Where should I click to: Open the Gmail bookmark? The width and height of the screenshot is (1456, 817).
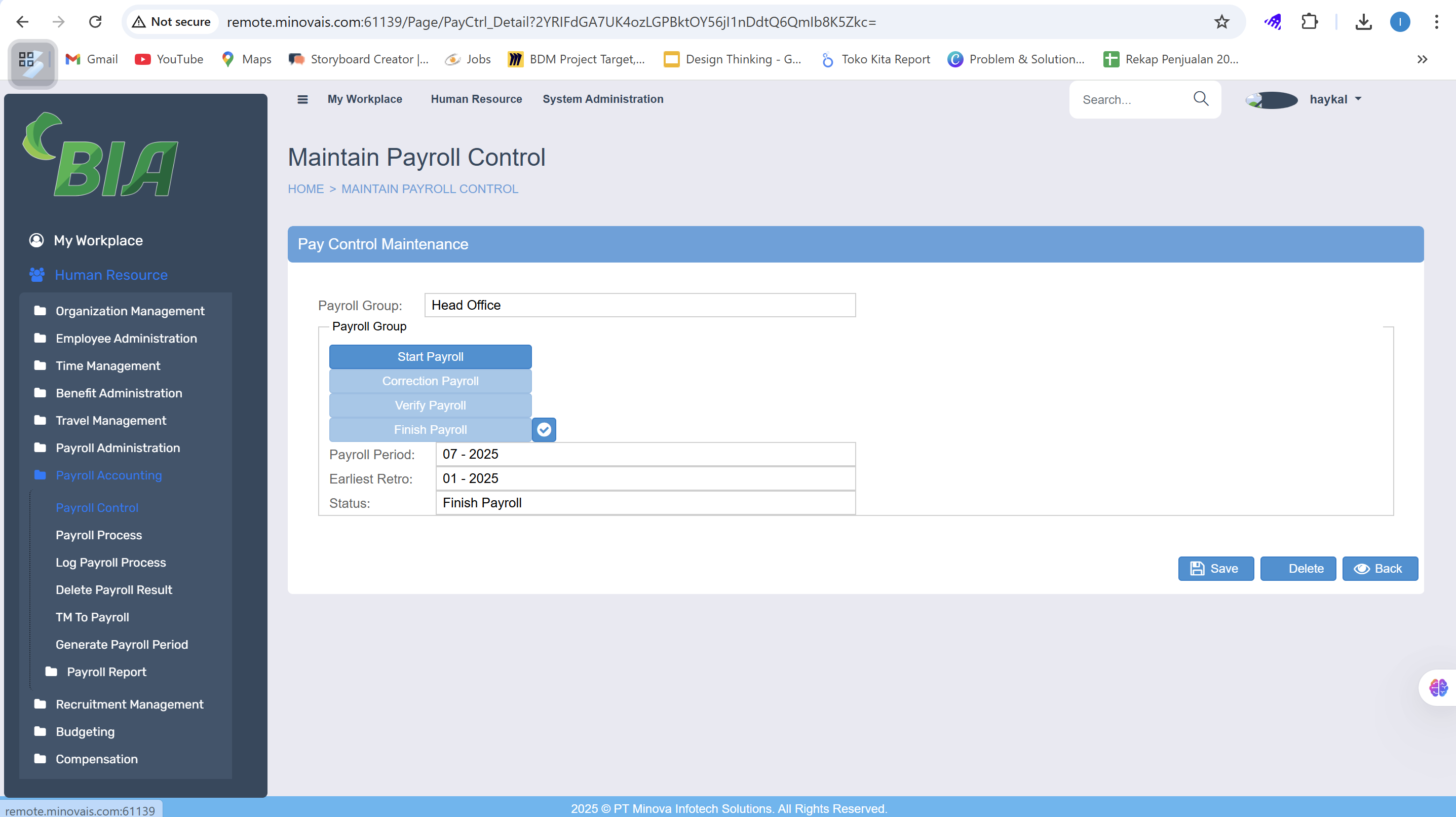[x=92, y=59]
